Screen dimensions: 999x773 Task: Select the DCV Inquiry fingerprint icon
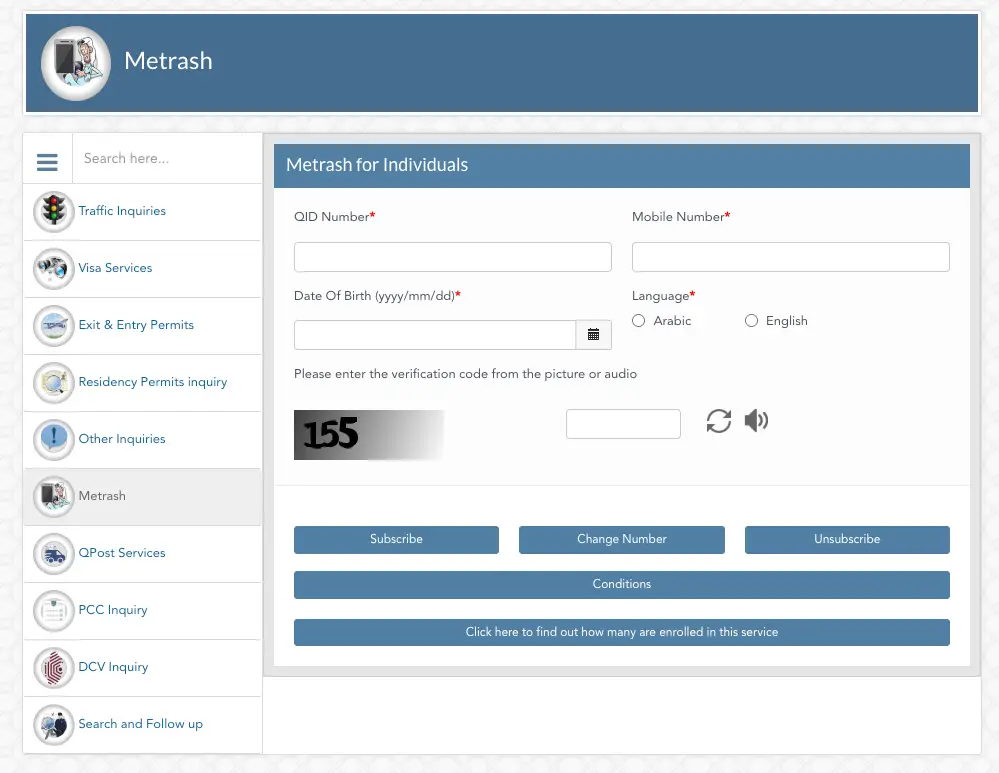coord(53,667)
